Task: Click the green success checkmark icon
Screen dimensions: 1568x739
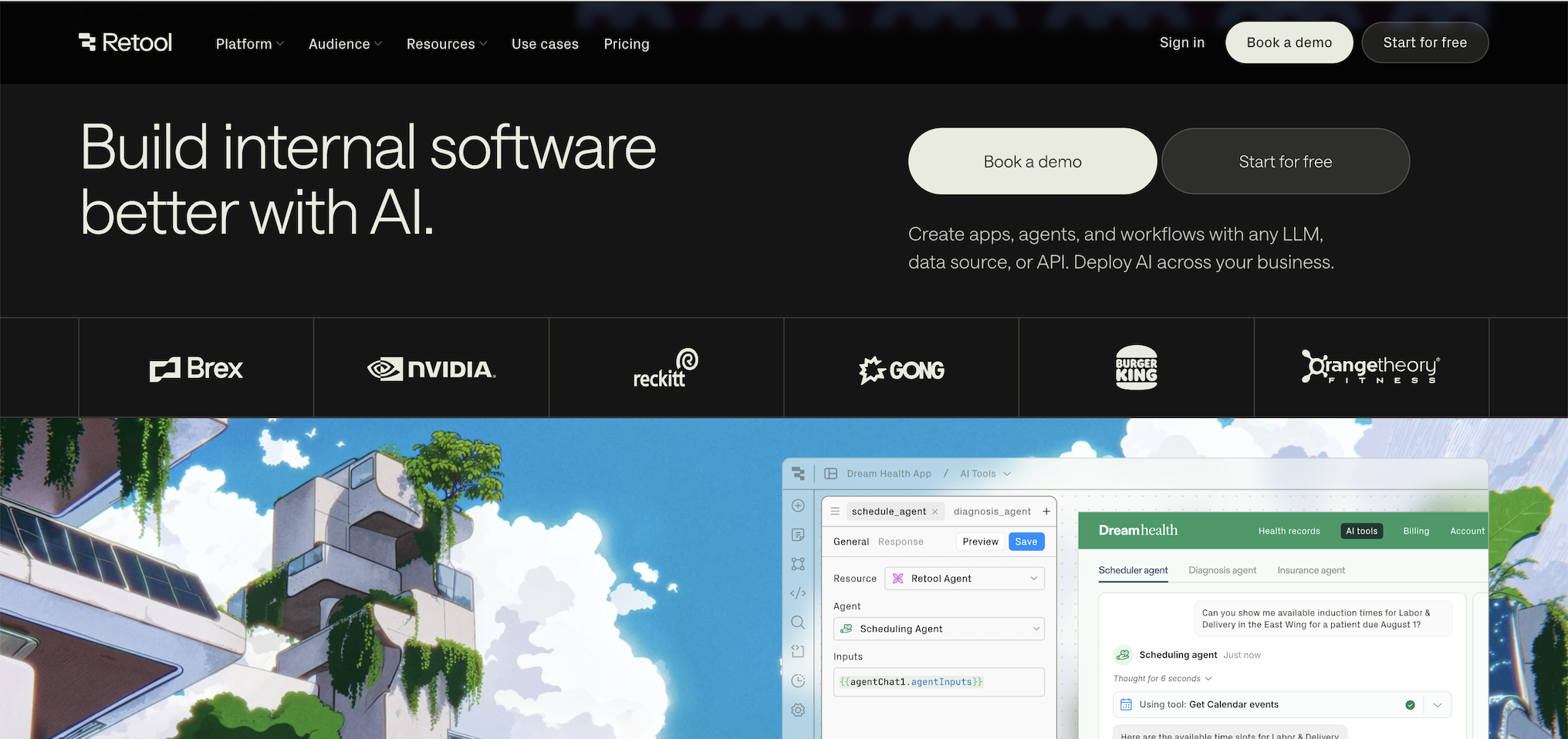Action: pyautogui.click(x=1410, y=705)
